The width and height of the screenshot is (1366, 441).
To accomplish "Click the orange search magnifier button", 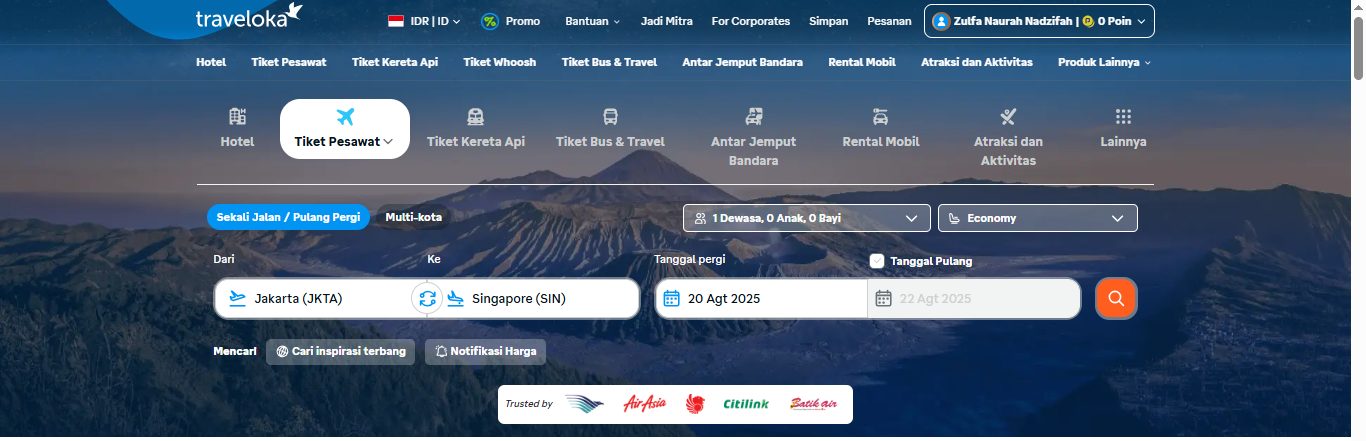I will click(1116, 298).
